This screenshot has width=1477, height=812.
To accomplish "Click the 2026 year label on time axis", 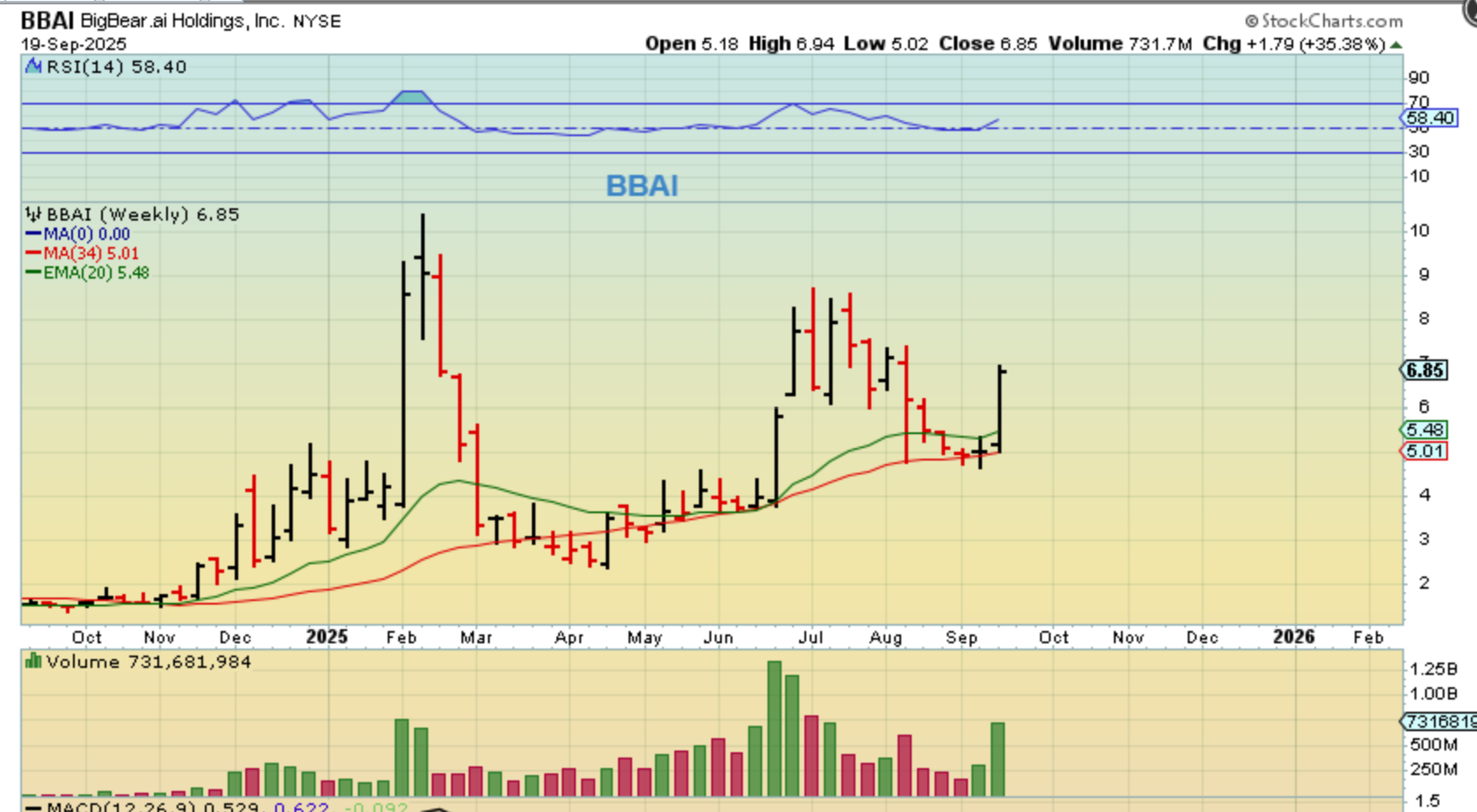I will click(x=1294, y=636).
